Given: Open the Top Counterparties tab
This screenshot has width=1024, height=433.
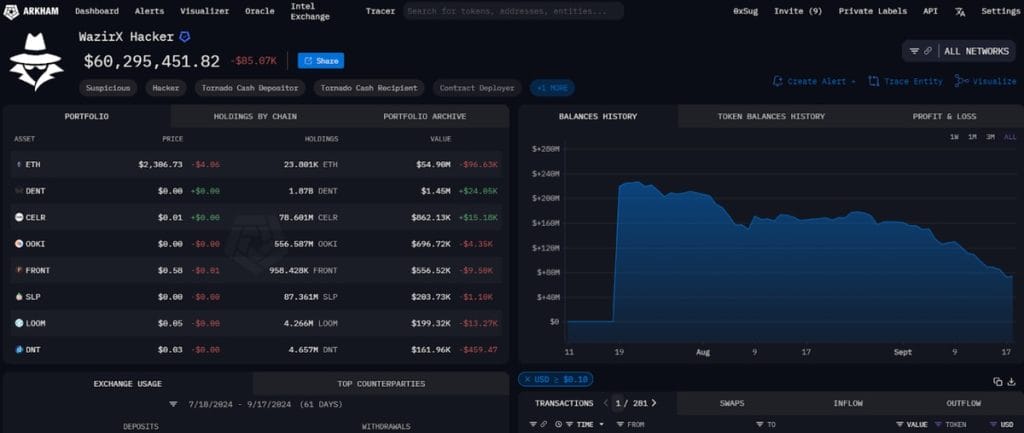Looking at the screenshot, I should click(381, 383).
